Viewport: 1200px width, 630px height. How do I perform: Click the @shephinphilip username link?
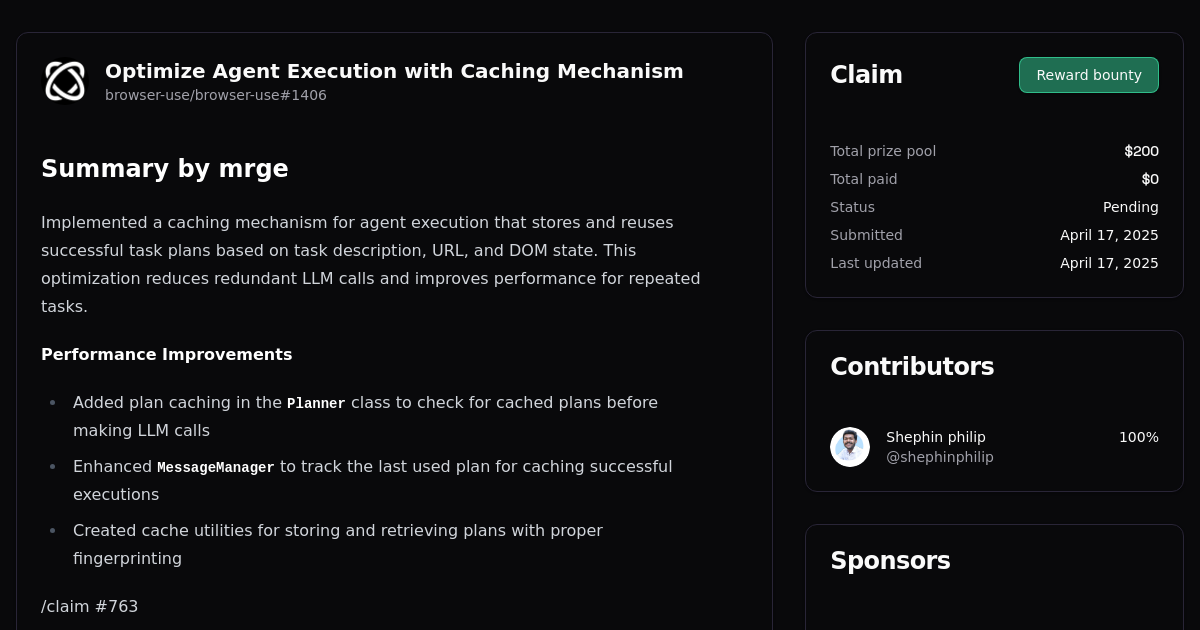click(939, 457)
